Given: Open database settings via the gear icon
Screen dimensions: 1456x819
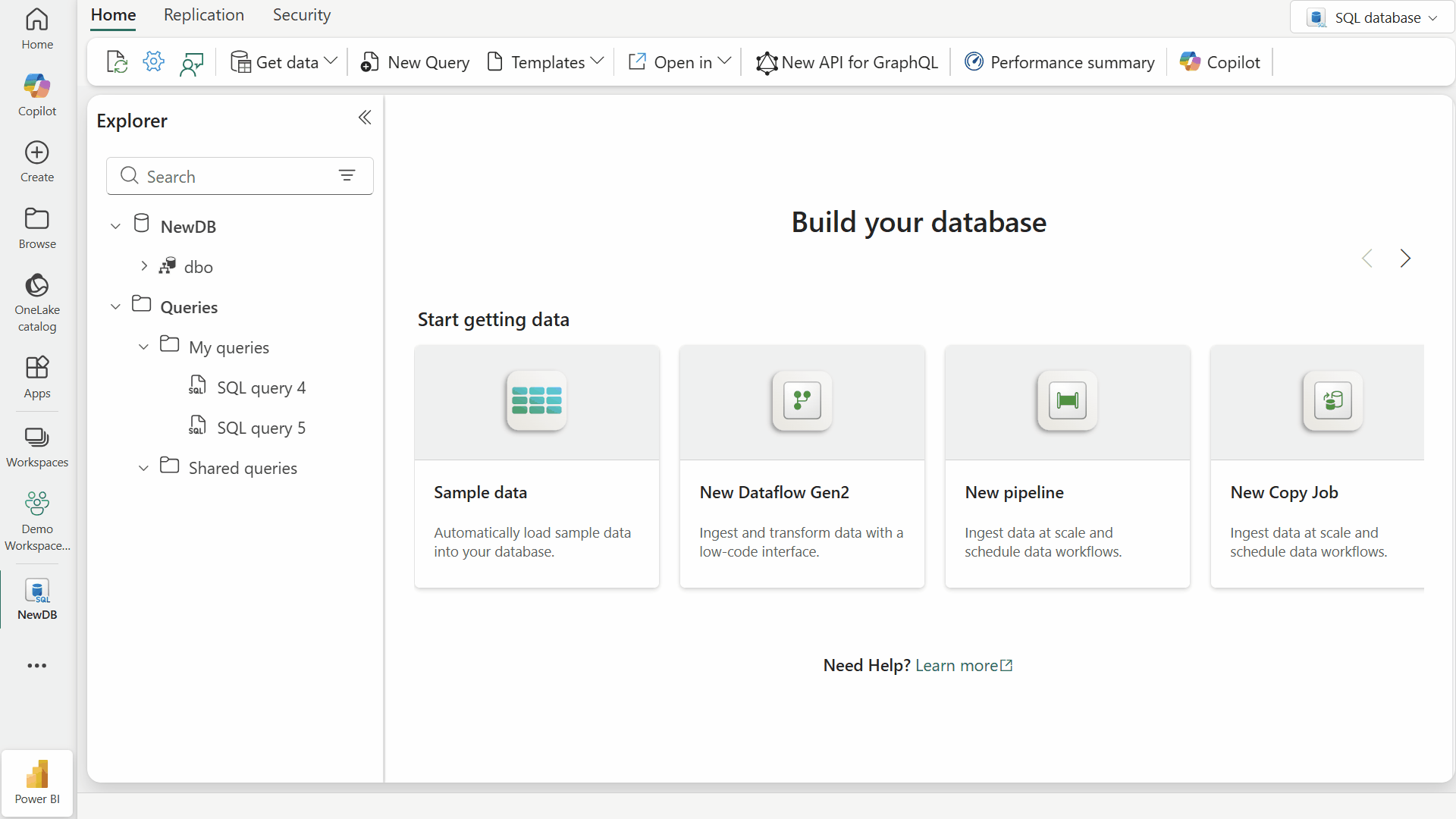Looking at the screenshot, I should click(x=153, y=61).
